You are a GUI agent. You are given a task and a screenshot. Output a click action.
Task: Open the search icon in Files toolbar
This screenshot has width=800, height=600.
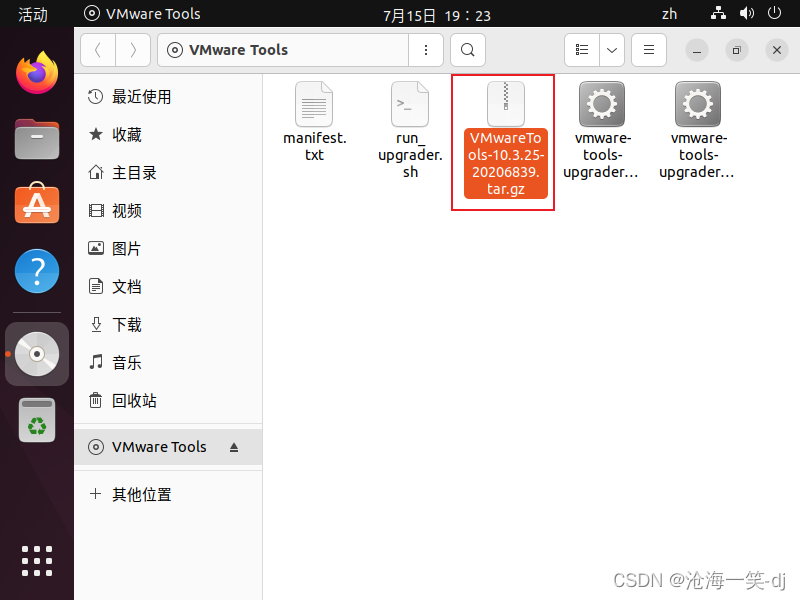[467, 50]
